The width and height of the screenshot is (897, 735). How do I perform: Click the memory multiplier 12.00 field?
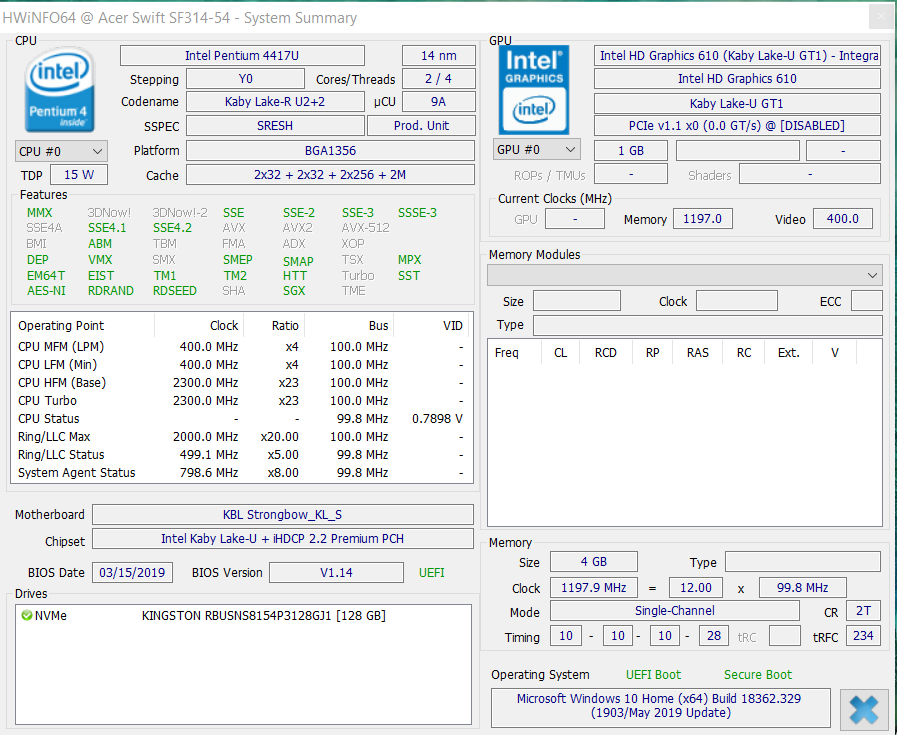pyautogui.click(x=696, y=587)
